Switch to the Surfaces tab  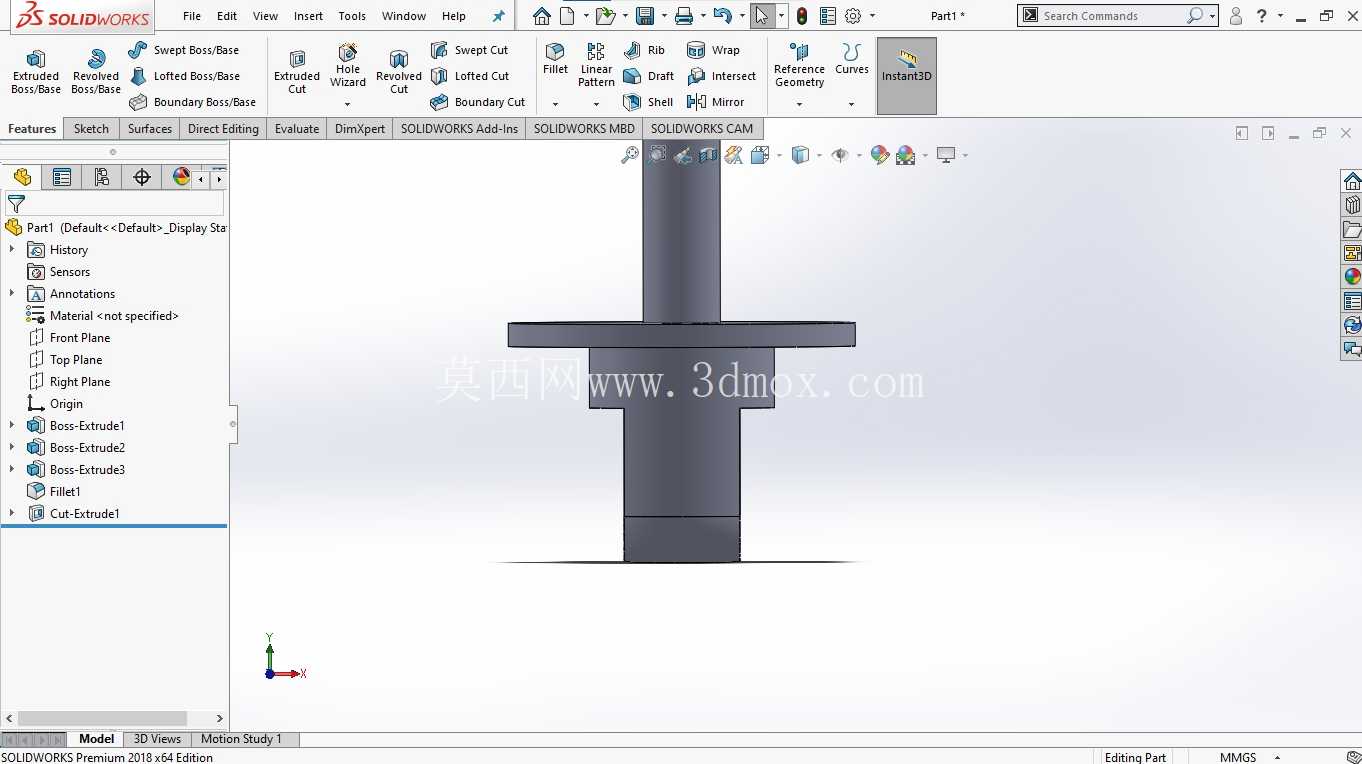click(150, 129)
